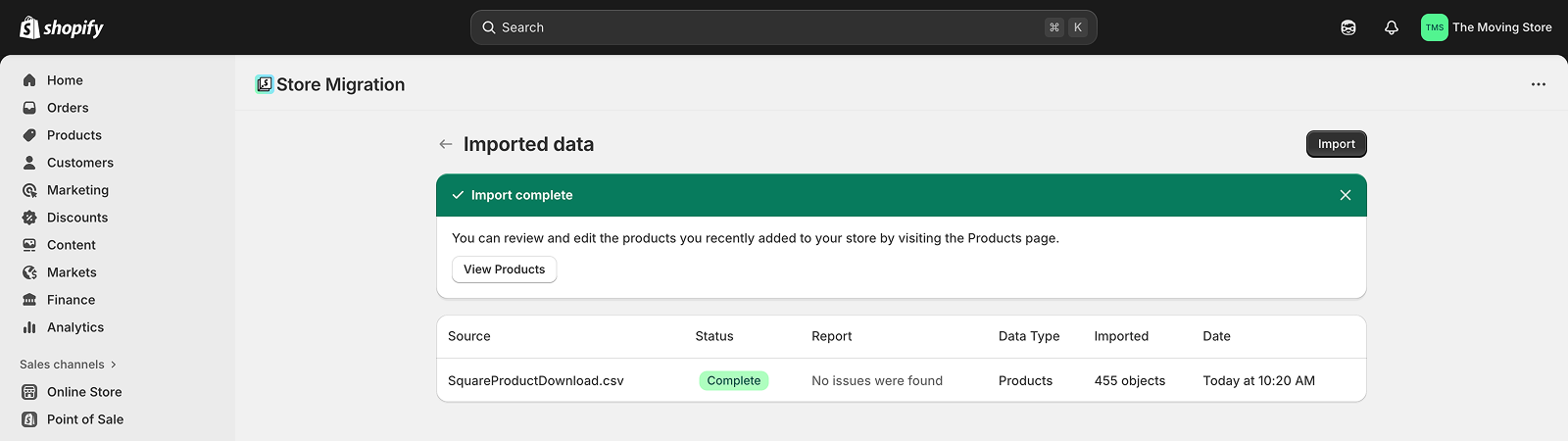Screen dimensions: 1568x441
Task: Click the Status column header
Action: click(714, 336)
